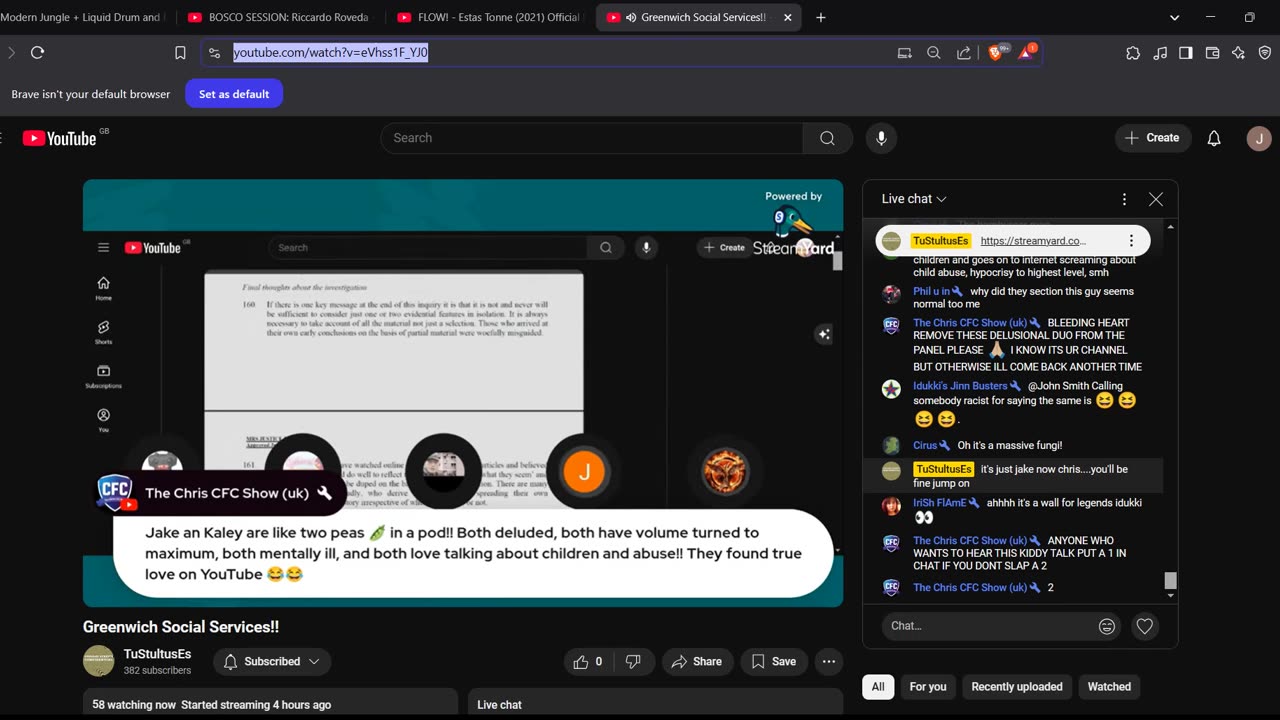Open a new browser tab
Screen dimensions: 1280x720
click(821, 17)
